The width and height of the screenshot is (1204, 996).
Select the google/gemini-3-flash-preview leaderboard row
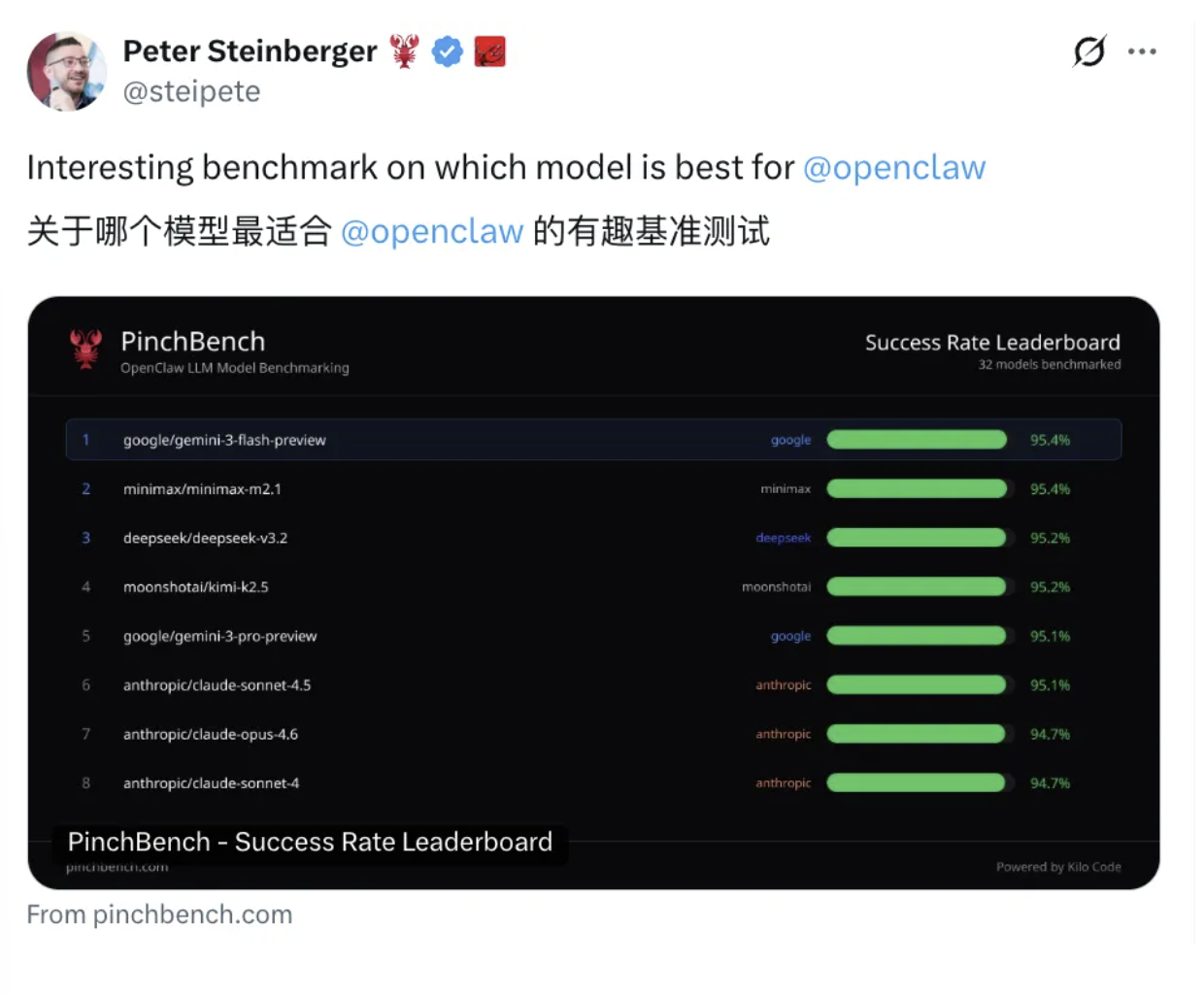[x=593, y=440]
